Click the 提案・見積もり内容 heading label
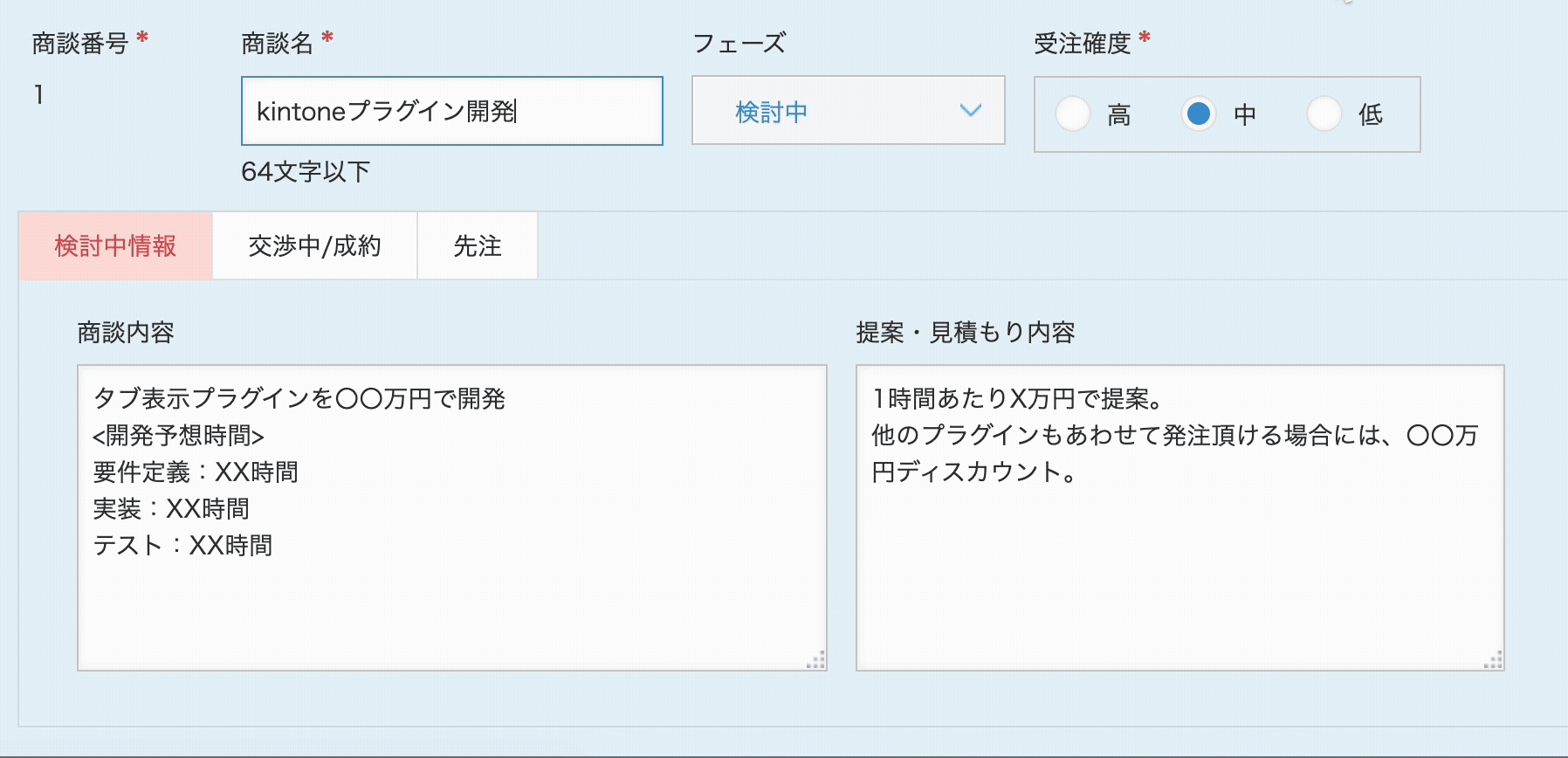Screen dimensions: 1568x758 pyautogui.click(x=965, y=333)
